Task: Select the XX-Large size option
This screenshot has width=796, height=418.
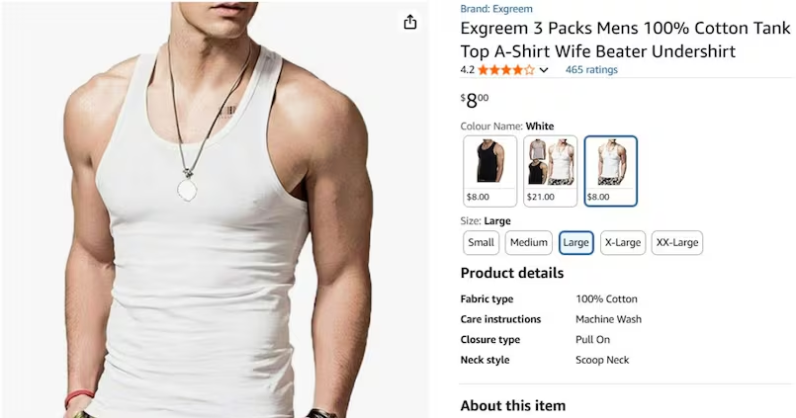Action: tap(677, 243)
